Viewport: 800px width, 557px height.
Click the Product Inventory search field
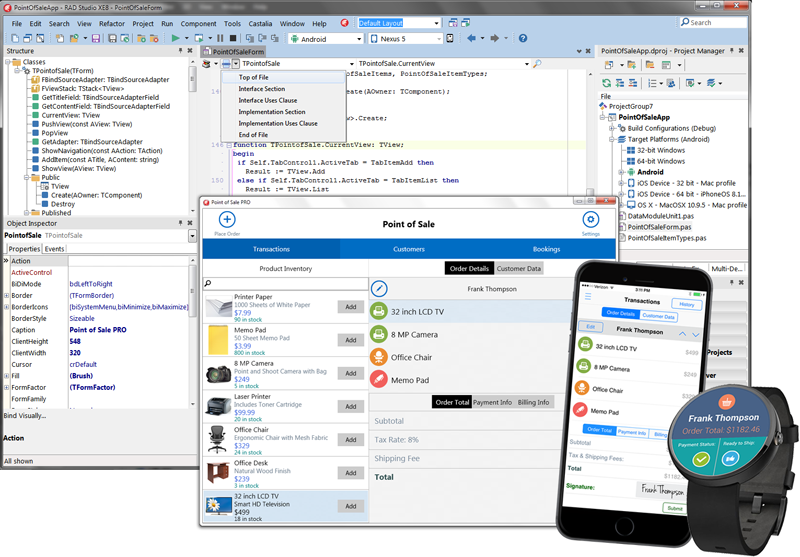point(286,283)
